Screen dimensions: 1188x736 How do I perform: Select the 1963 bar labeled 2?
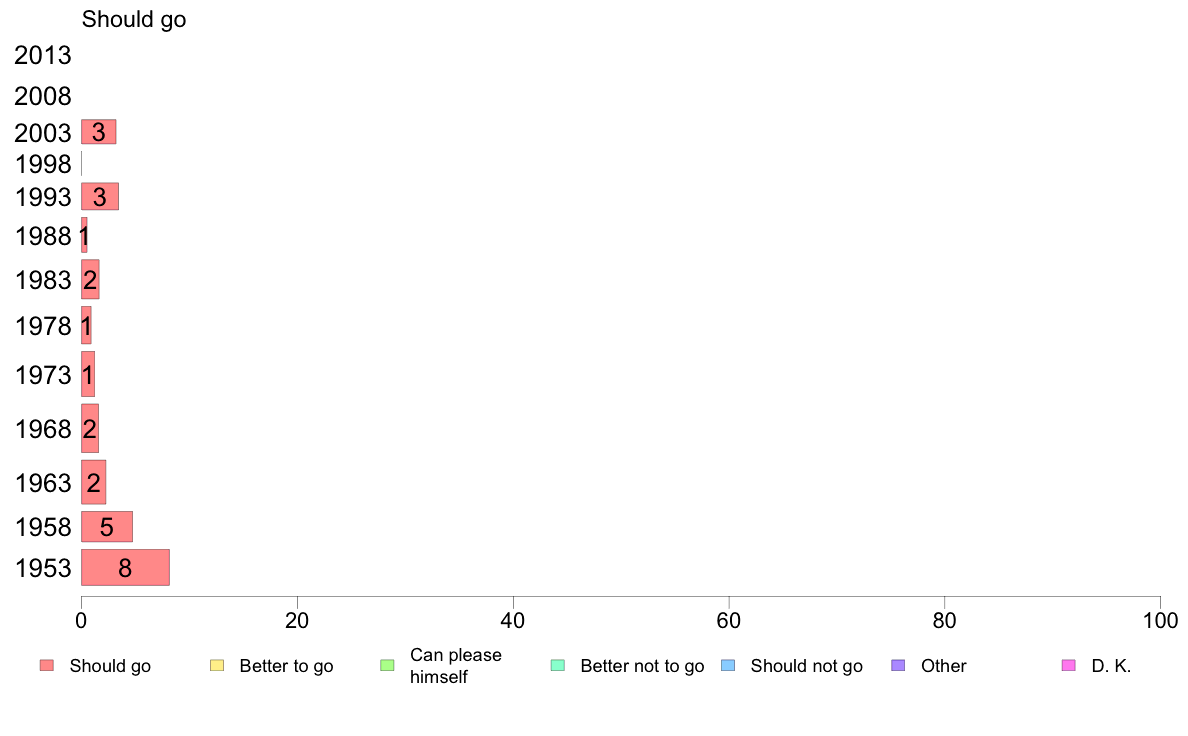(x=93, y=482)
